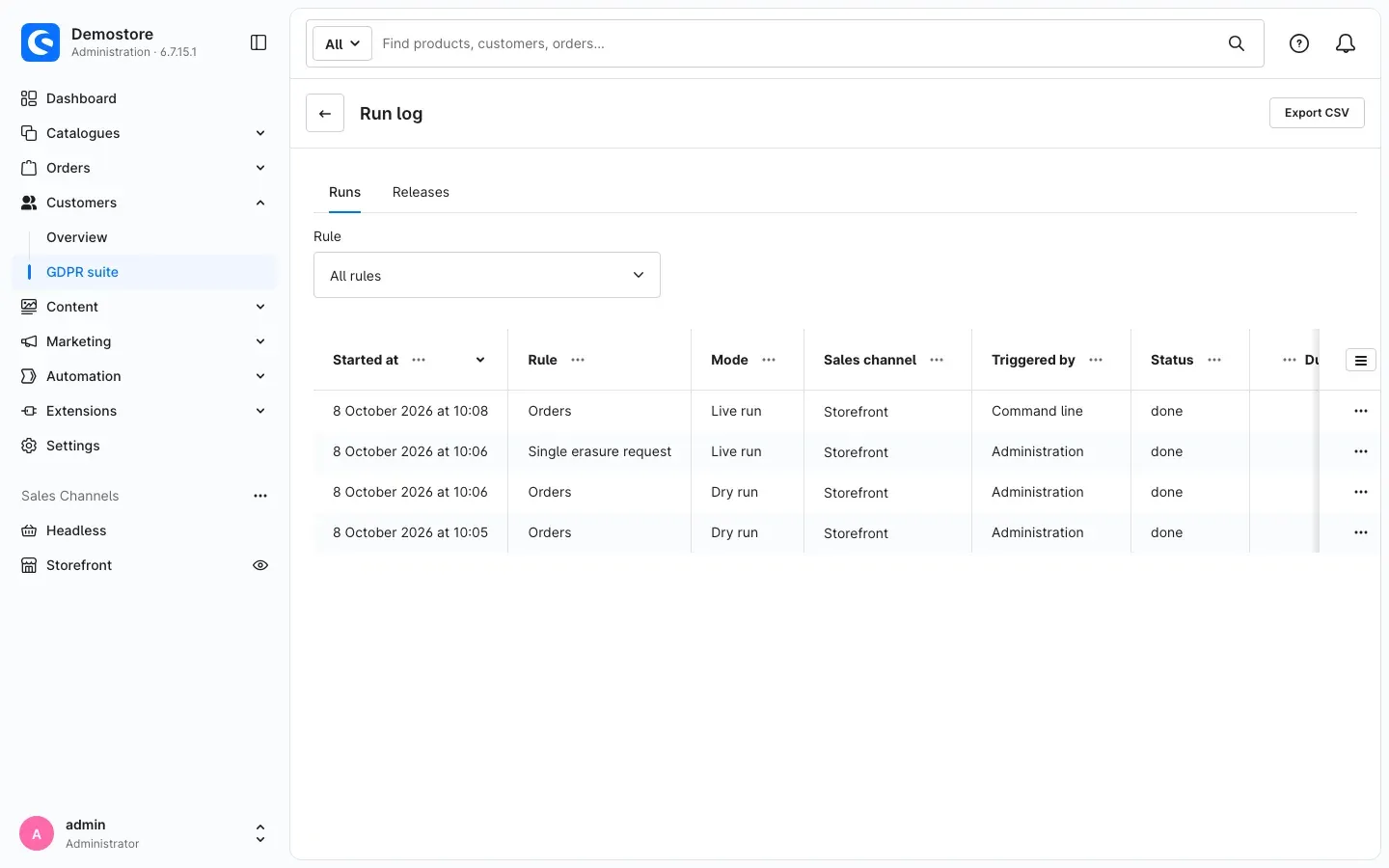Open the Storefront sales channel link
This screenshot has width=1389, height=868.
[x=79, y=565]
